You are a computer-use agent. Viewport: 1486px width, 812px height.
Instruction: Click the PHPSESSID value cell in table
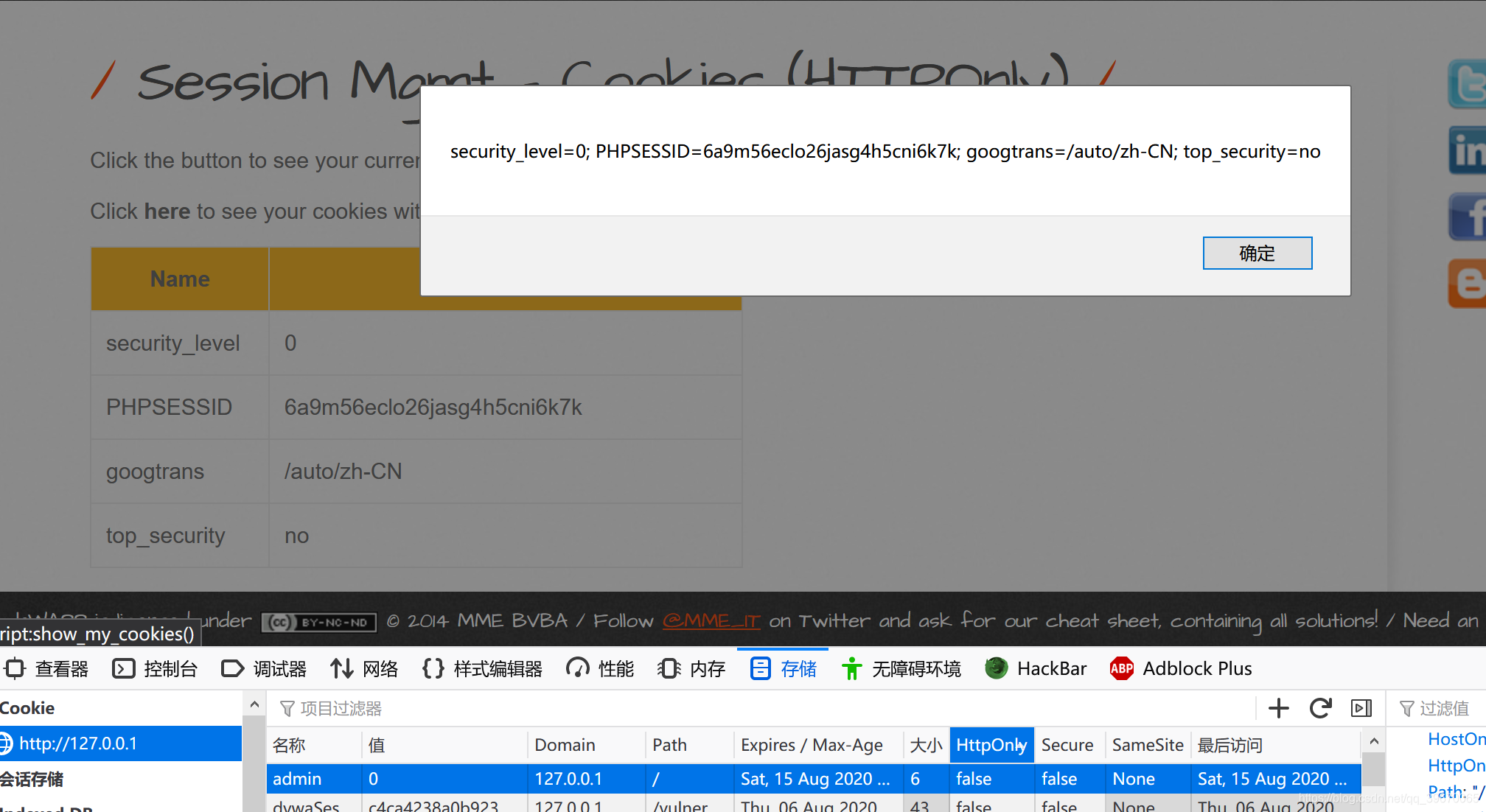click(x=506, y=407)
